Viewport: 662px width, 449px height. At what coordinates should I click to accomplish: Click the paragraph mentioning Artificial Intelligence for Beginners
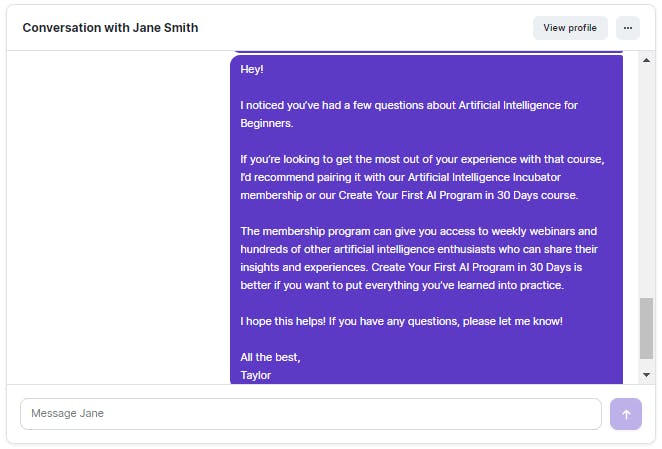409,114
